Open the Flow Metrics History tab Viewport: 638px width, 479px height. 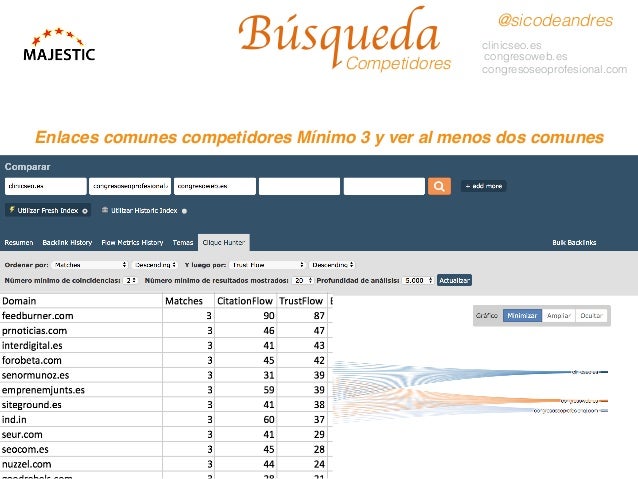[x=132, y=243]
